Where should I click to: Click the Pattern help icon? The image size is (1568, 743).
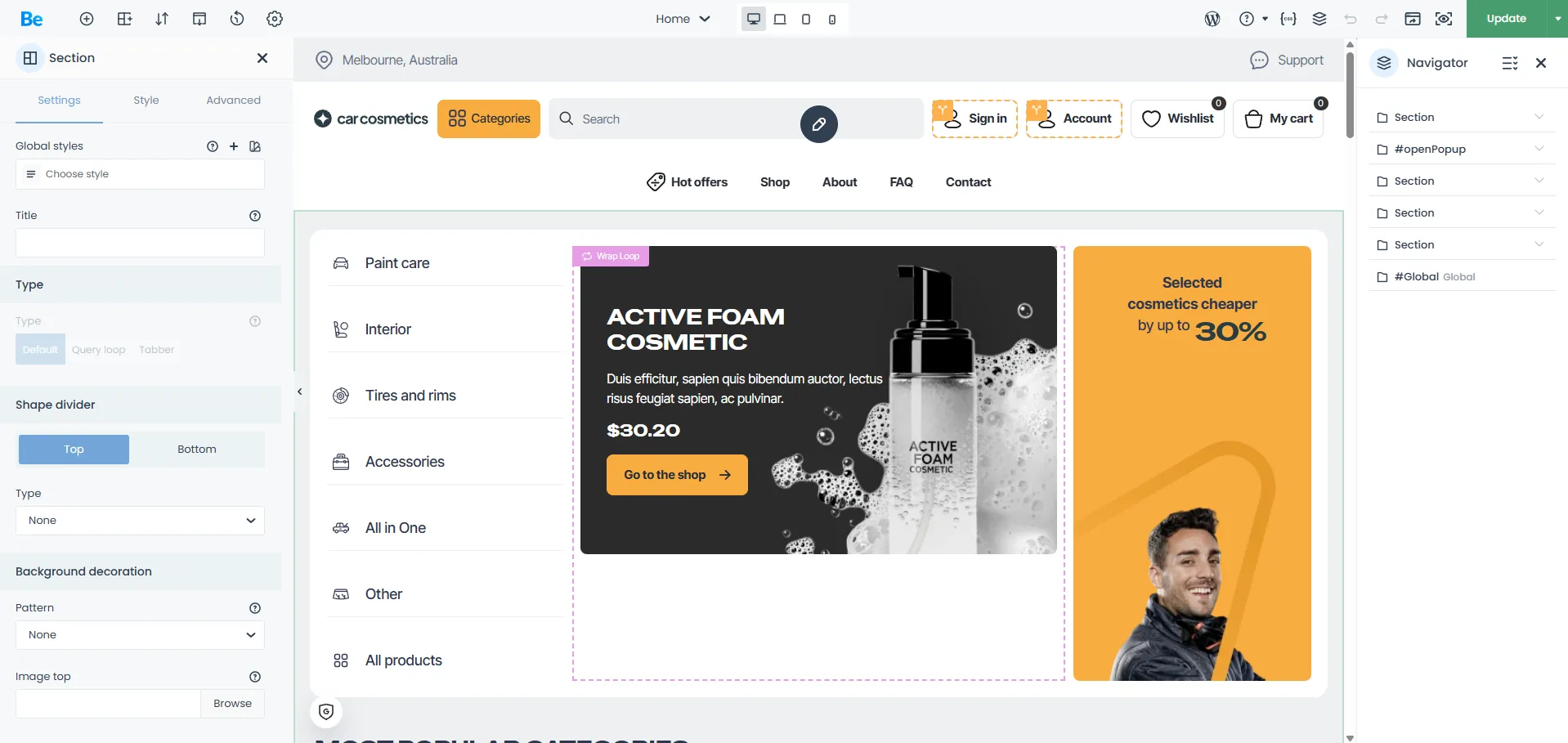pyautogui.click(x=255, y=608)
